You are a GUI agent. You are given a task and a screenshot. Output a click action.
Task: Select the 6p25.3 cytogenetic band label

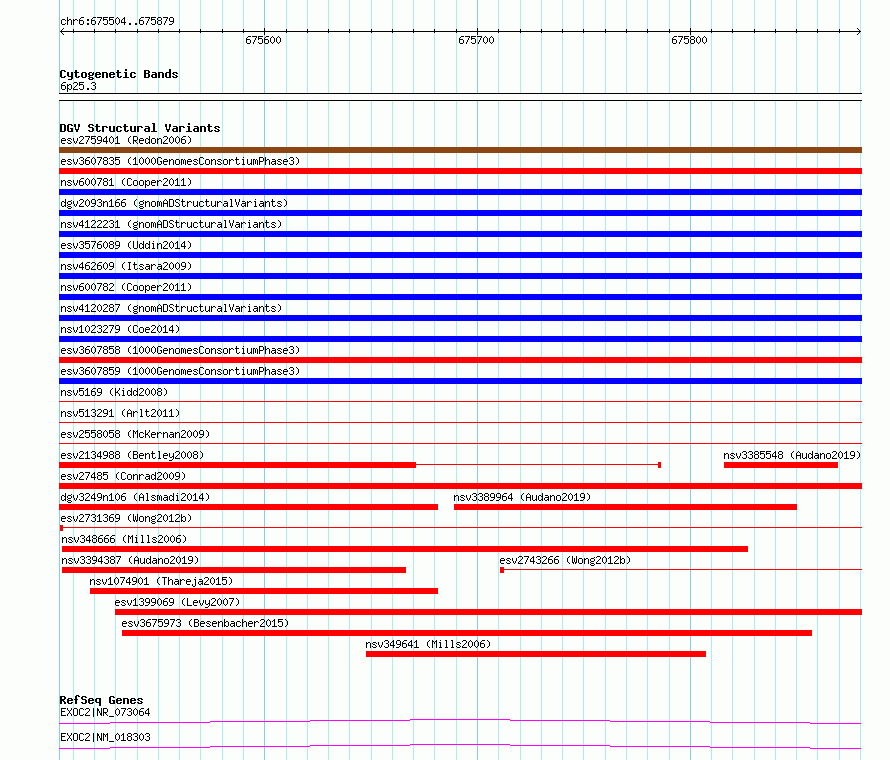click(x=78, y=86)
